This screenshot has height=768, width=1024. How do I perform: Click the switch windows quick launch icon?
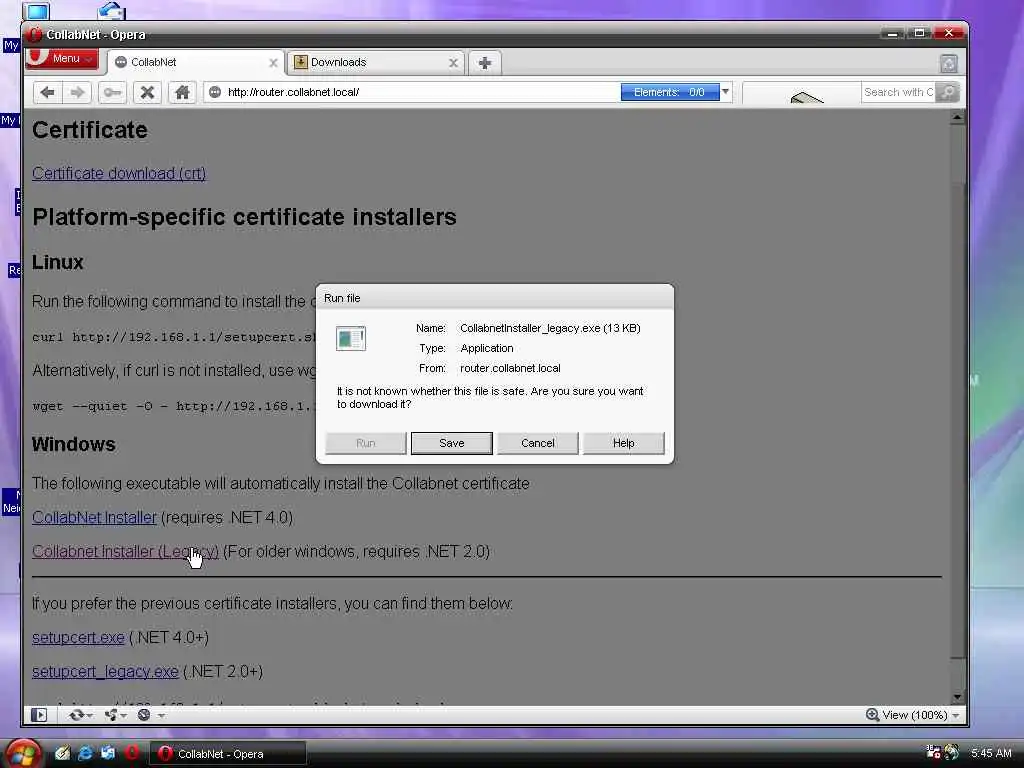pos(108,753)
